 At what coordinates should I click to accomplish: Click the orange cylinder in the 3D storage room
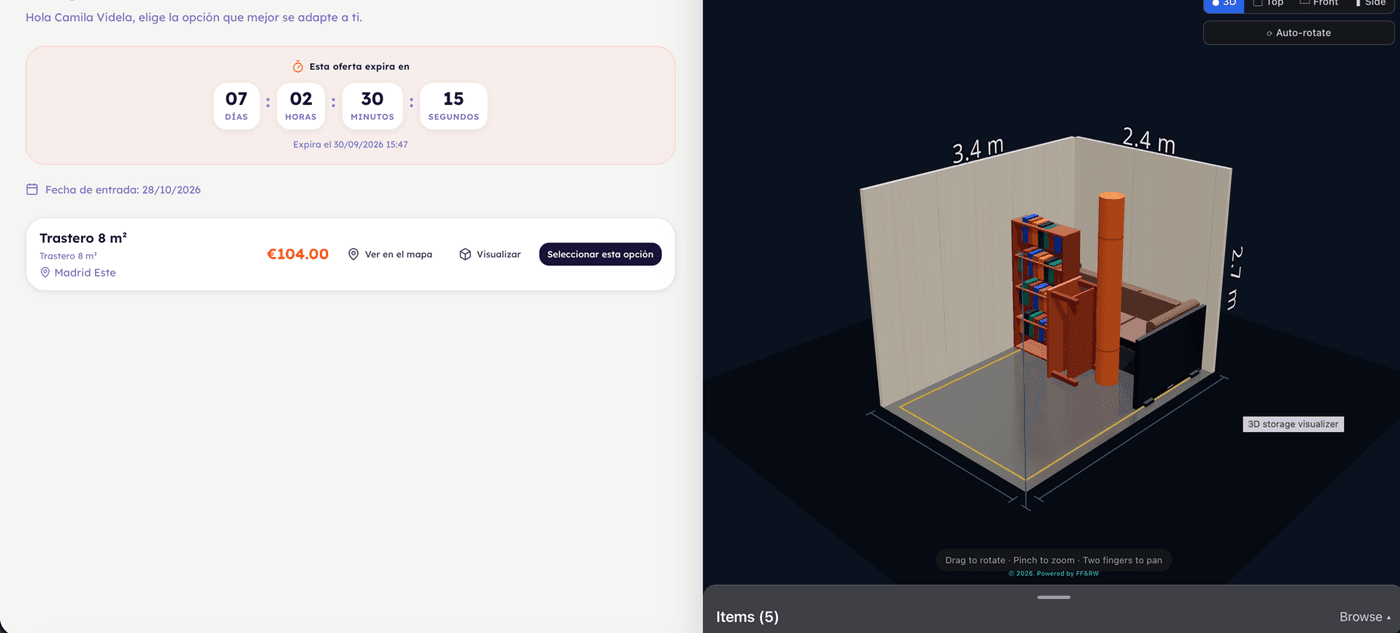1110,288
